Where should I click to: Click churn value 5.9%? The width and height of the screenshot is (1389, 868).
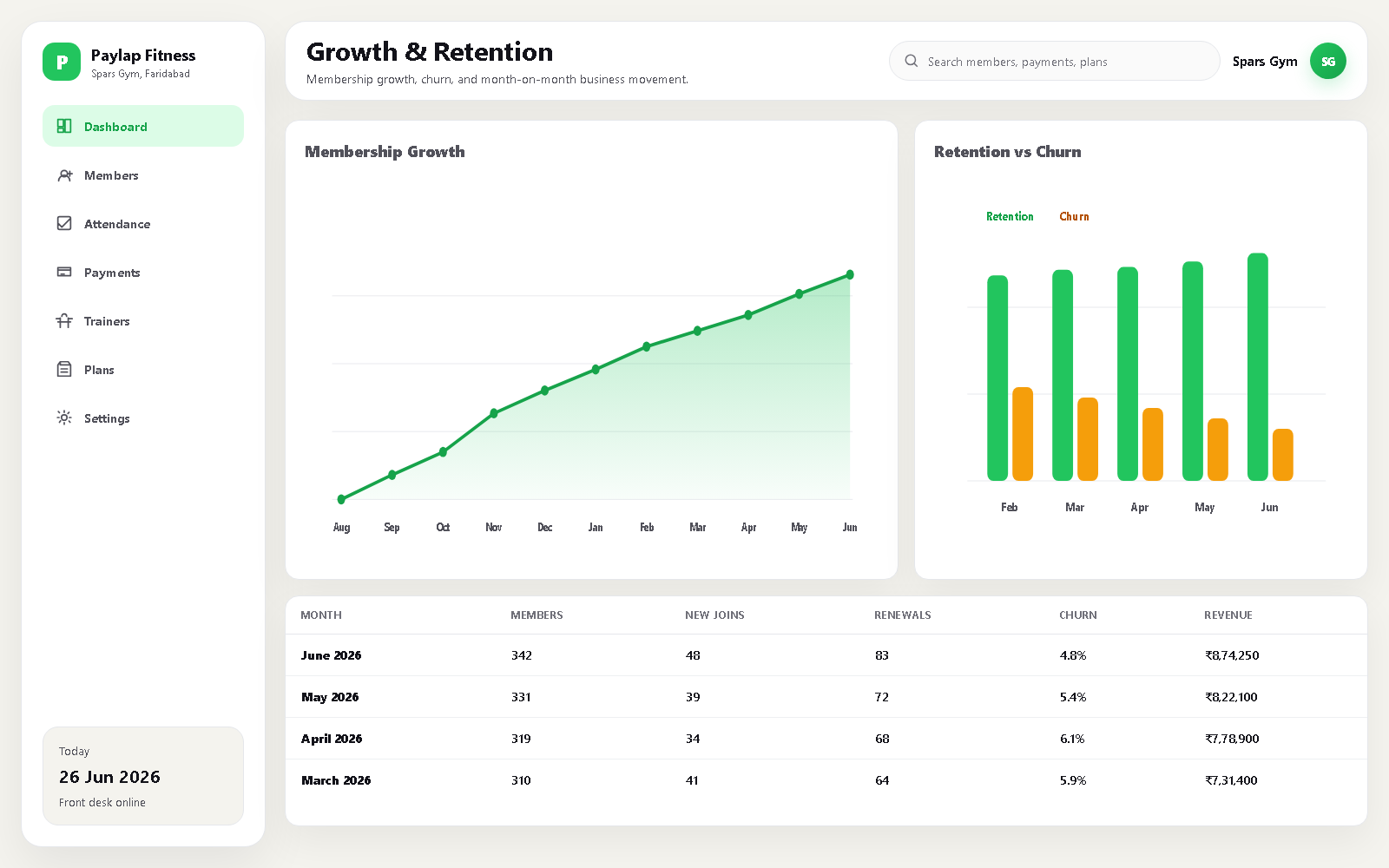1073,780
